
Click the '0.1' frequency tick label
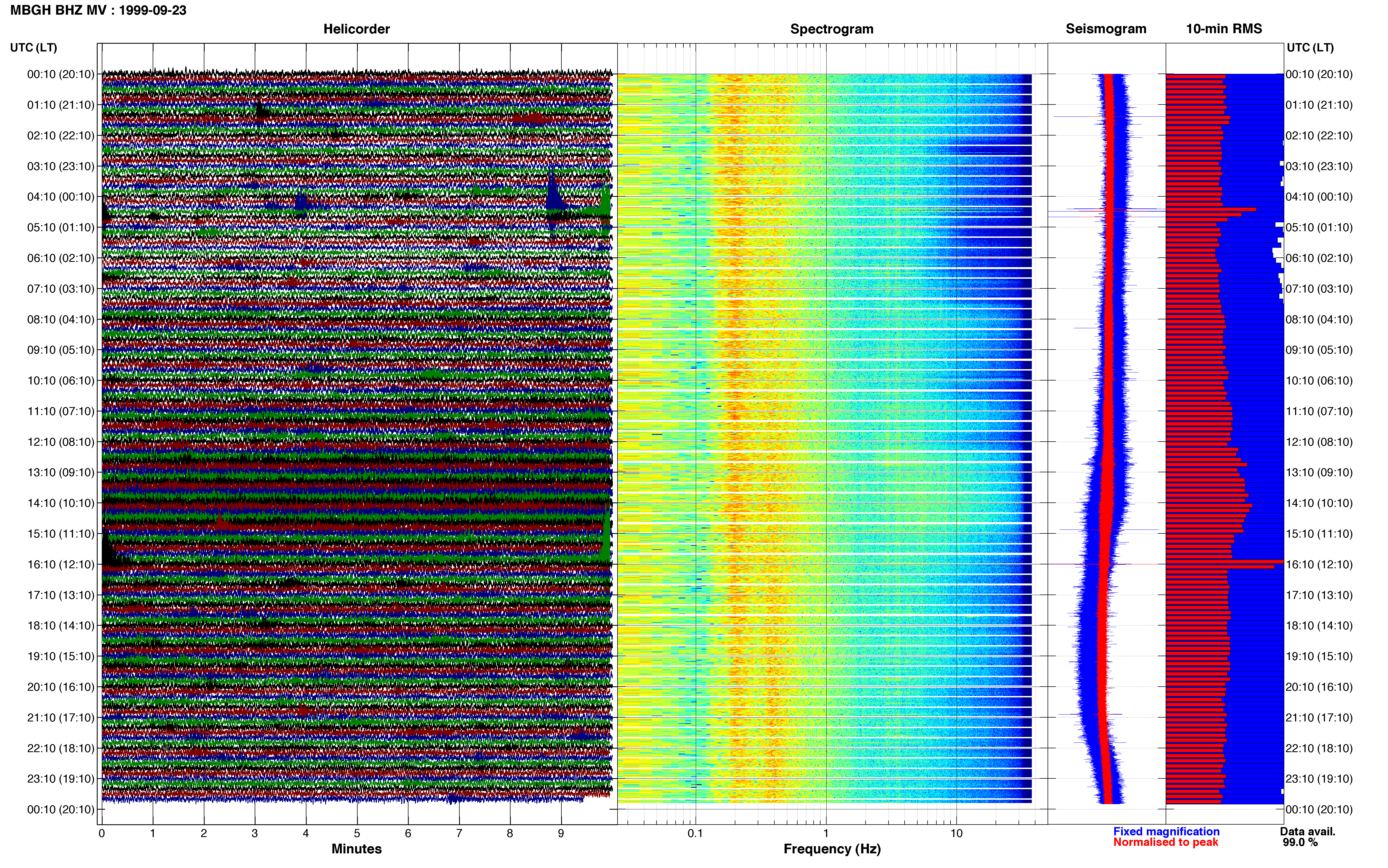point(695,833)
